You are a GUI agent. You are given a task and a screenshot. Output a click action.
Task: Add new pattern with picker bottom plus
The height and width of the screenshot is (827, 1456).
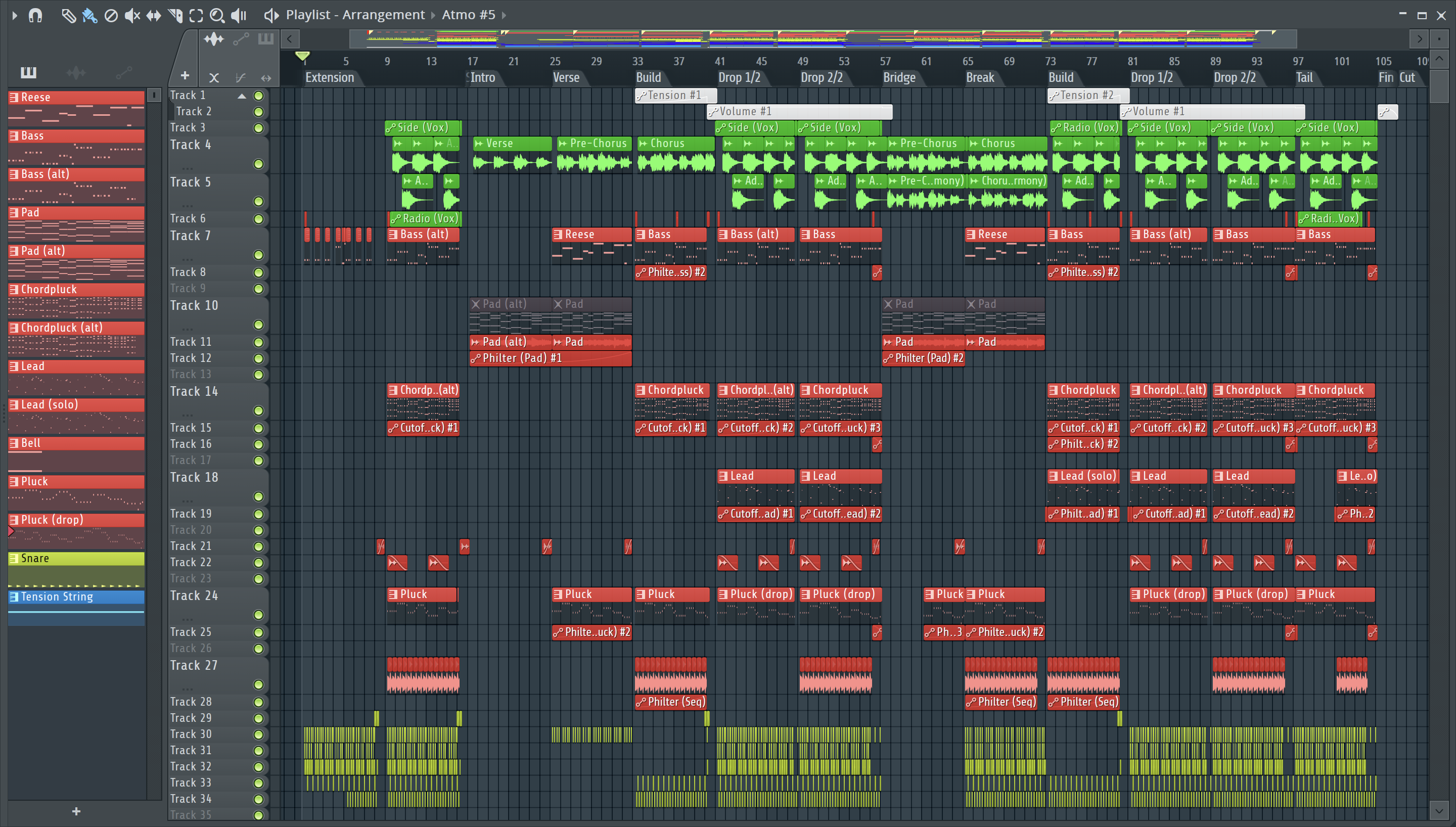pos(76,812)
